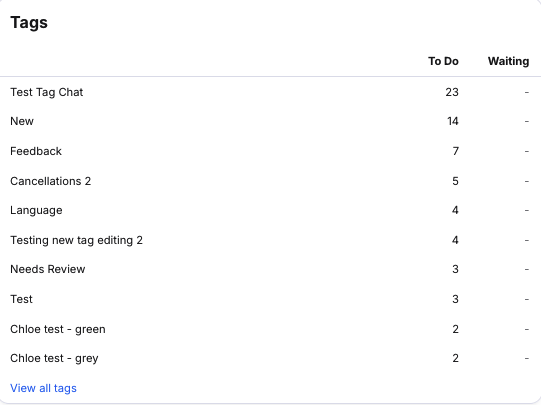
Task: Click the 3 count for Needs Review
Action: pyautogui.click(x=455, y=269)
